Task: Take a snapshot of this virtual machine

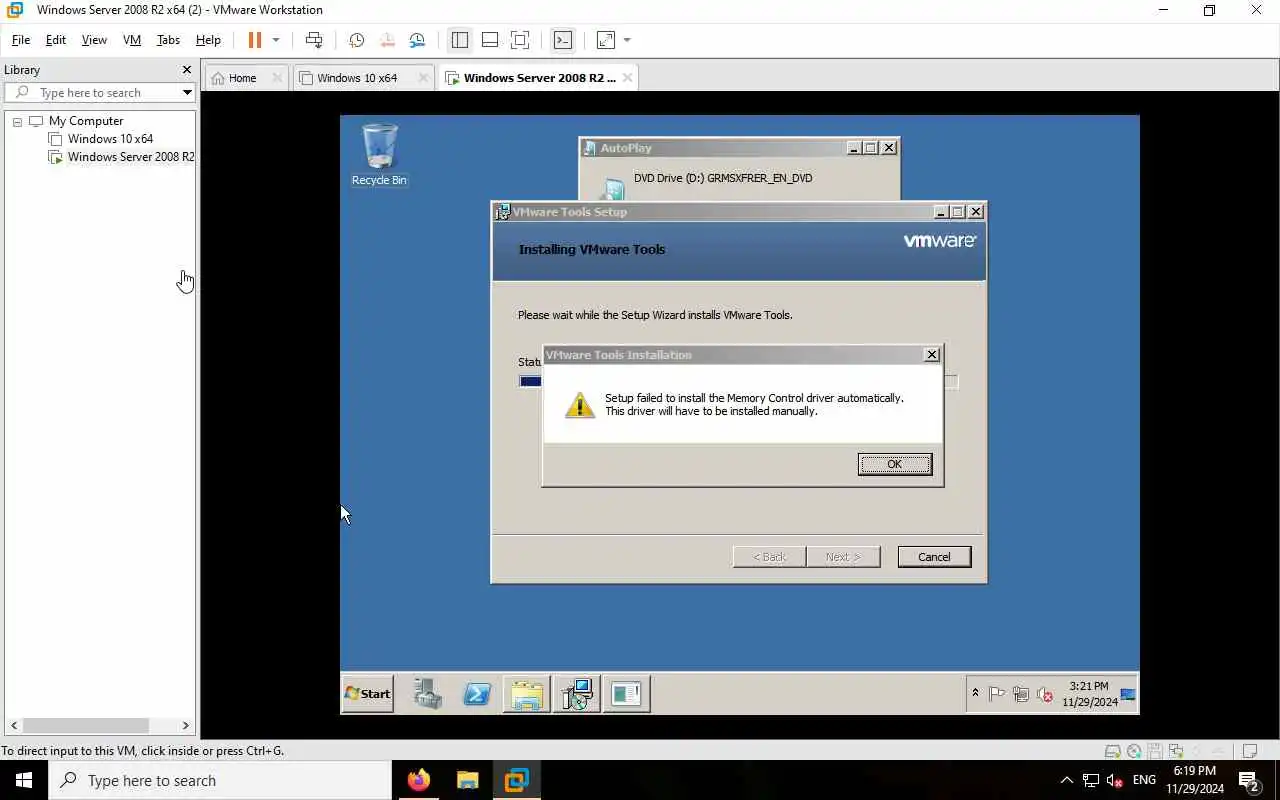Action: [356, 40]
